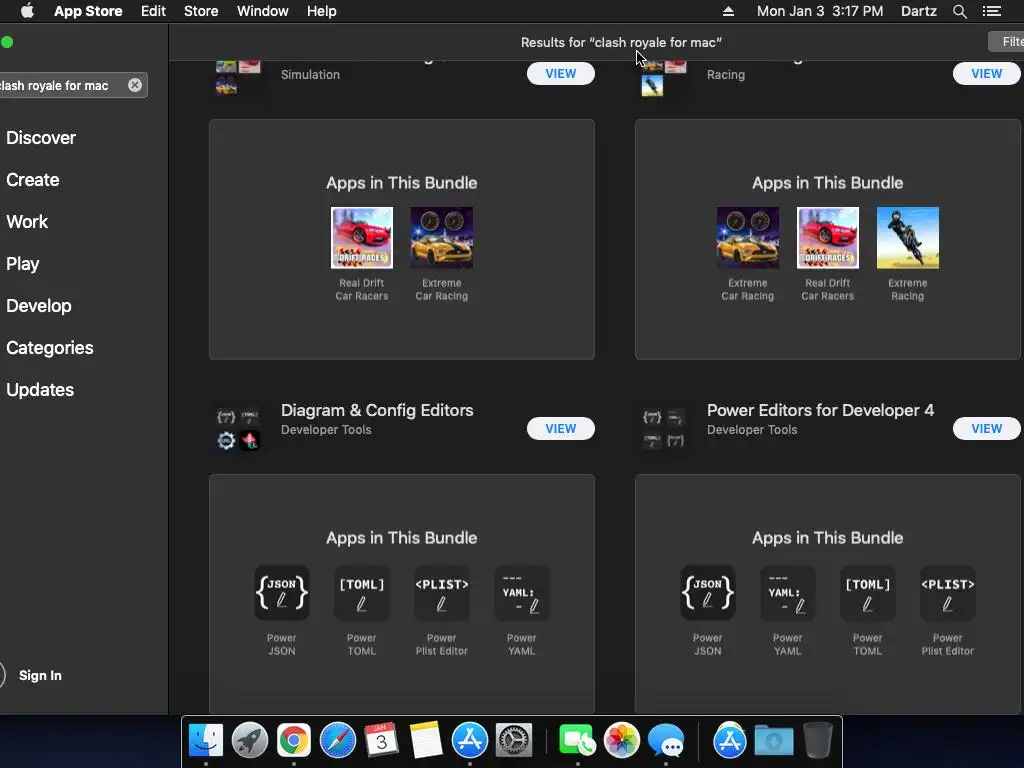Screen dimensions: 1024x768
Task: Open Extreme Car Racing in left bundle
Action: (441, 238)
